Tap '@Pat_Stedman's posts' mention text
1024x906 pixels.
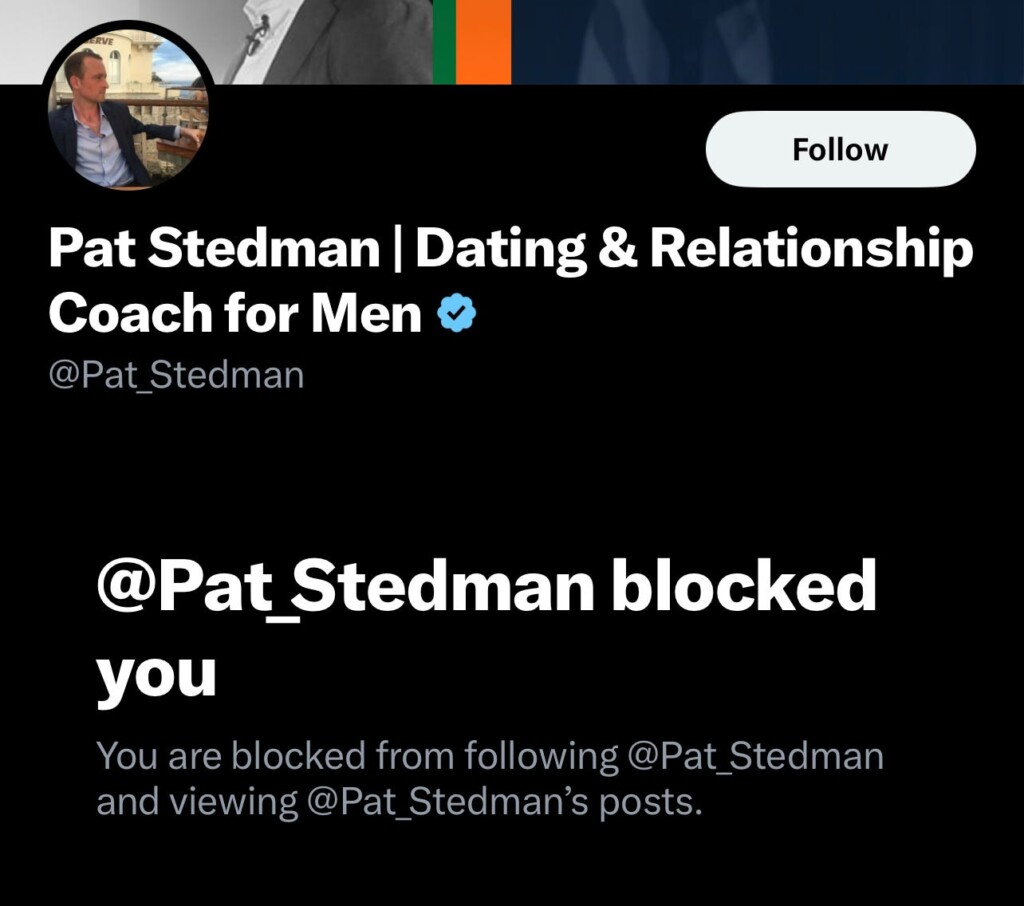coord(498,802)
